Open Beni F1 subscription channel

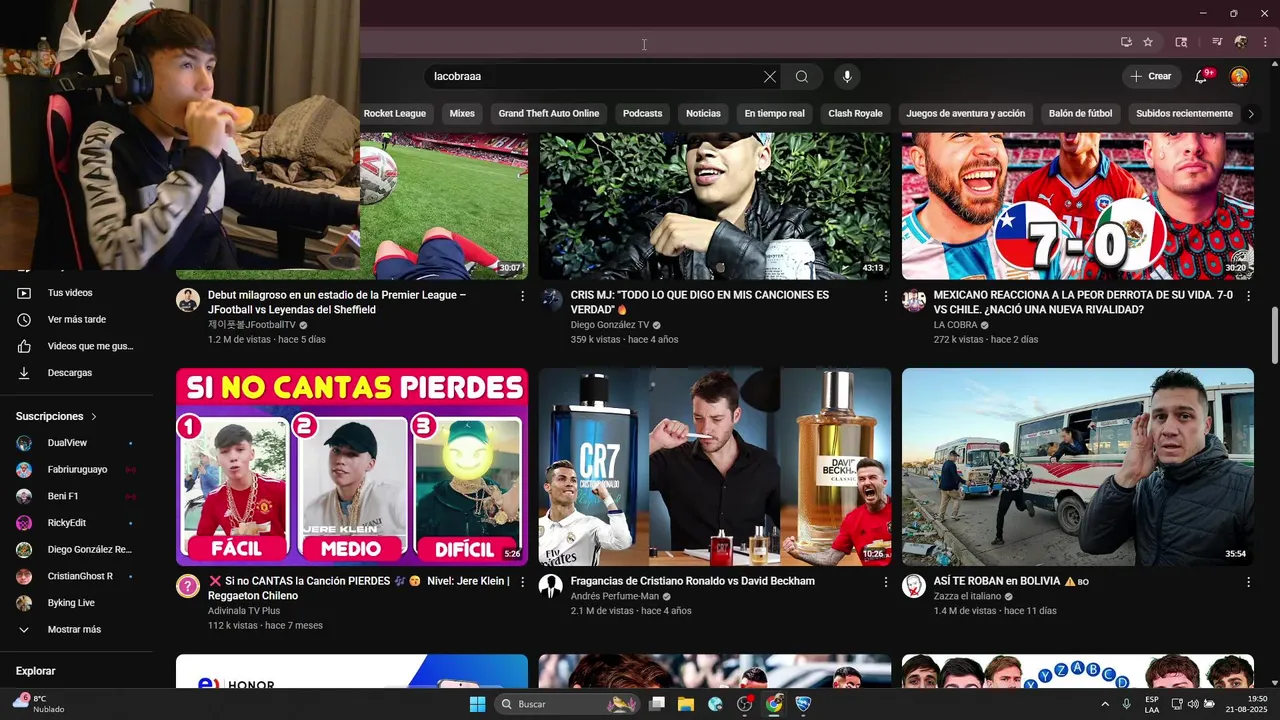pyautogui.click(x=76, y=497)
